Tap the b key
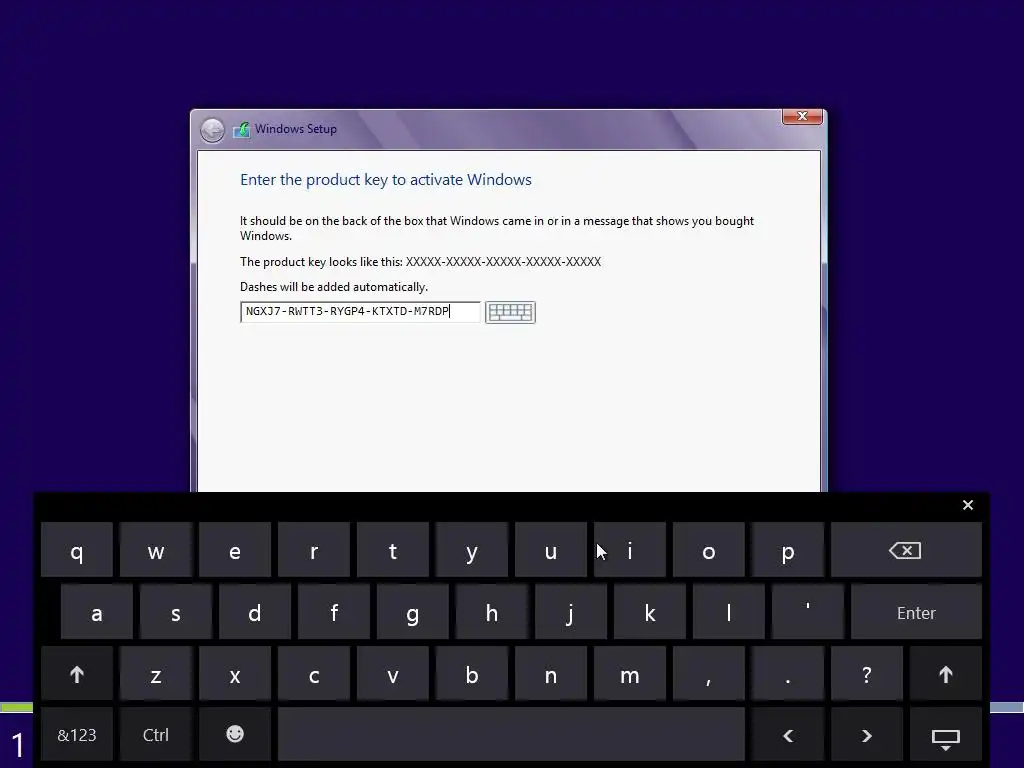The image size is (1024, 768). [472, 674]
